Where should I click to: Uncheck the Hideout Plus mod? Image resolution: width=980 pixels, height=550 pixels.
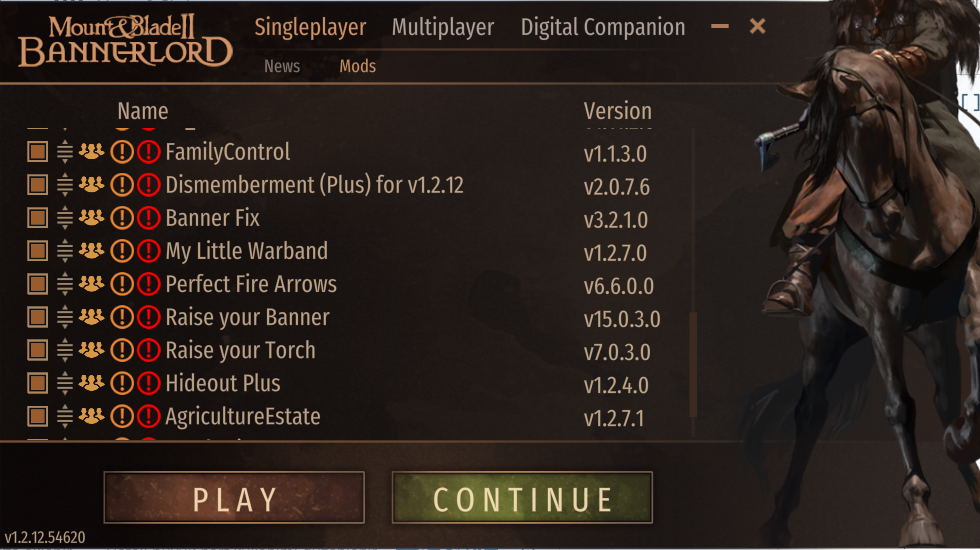pyautogui.click(x=38, y=384)
